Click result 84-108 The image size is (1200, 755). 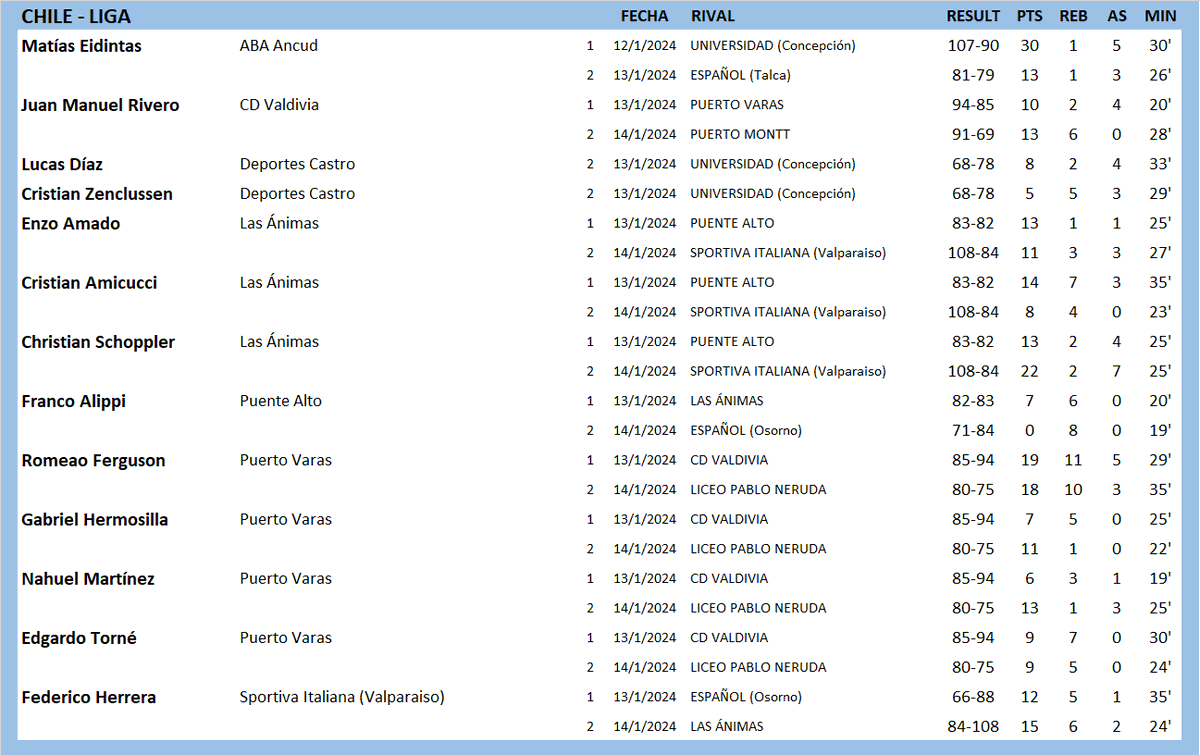tap(973, 726)
